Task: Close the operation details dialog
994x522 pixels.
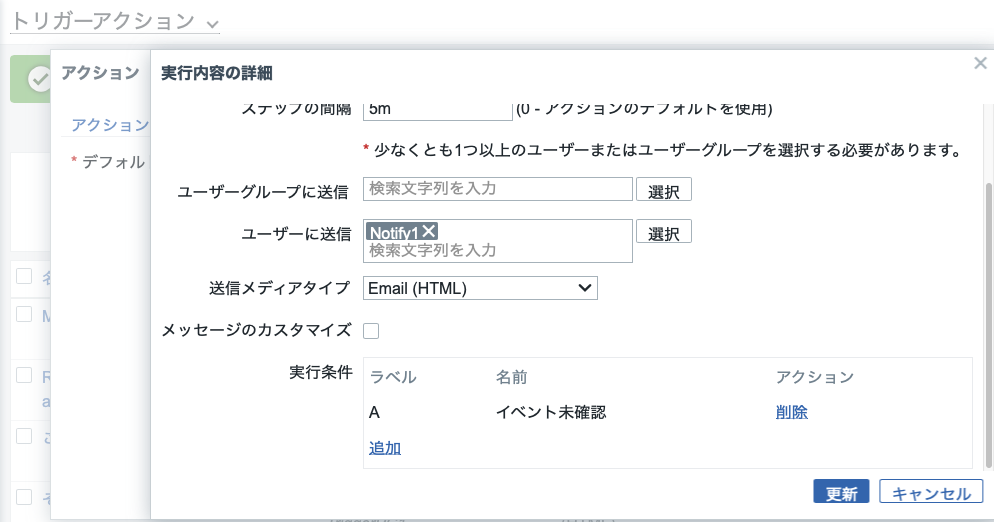Action: point(980,63)
